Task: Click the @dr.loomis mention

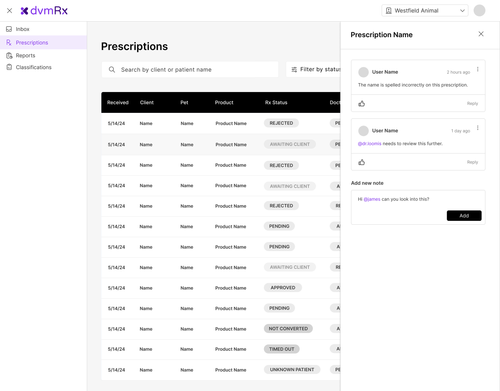Action: (x=369, y=144)
